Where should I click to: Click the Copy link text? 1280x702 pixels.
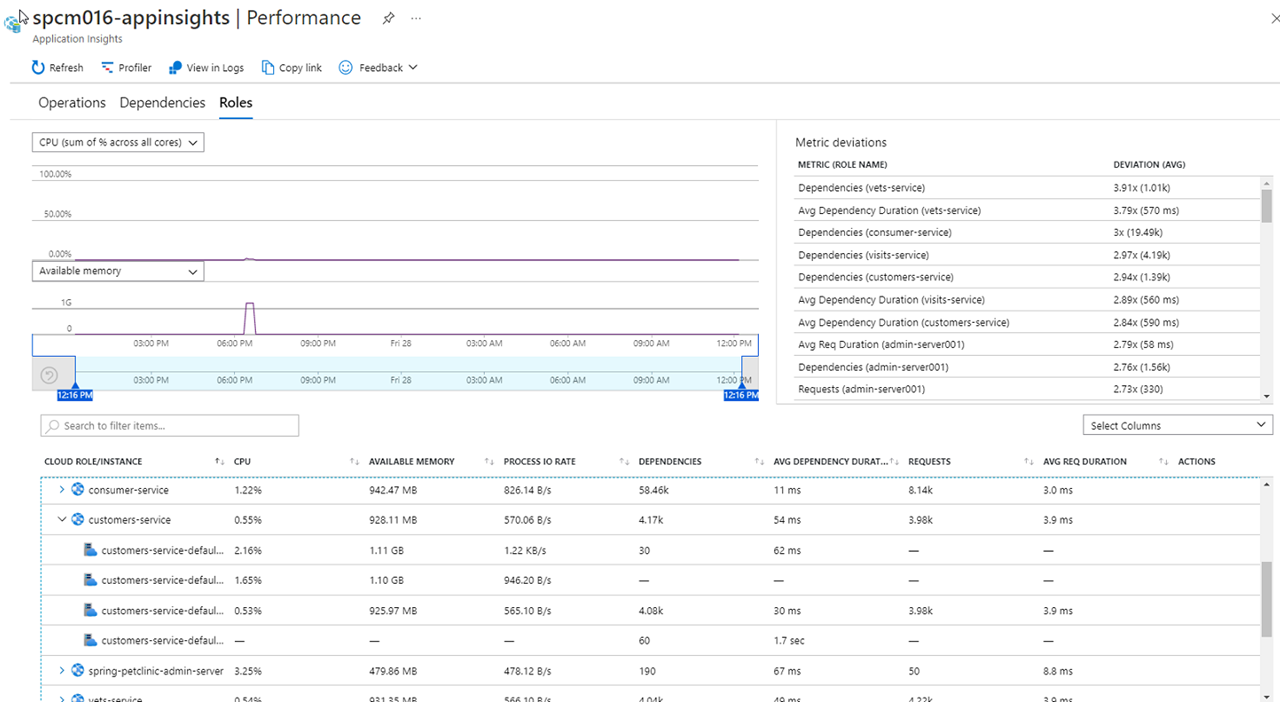tap(300, 68)
